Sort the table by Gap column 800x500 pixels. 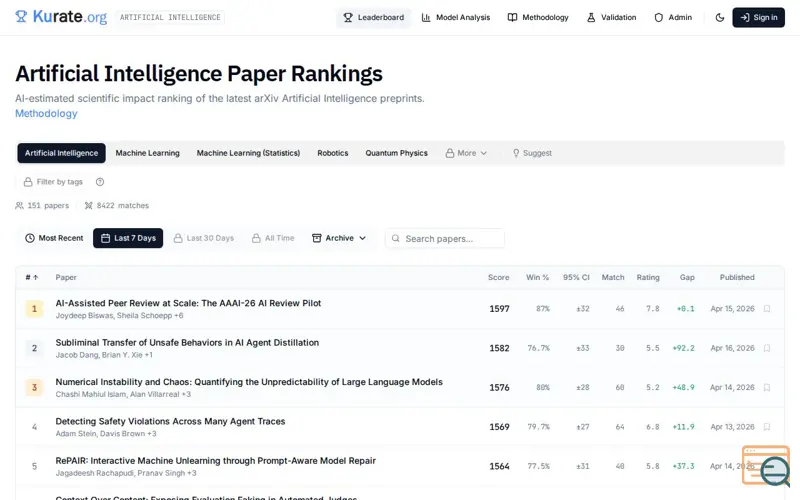pos(687,278)
